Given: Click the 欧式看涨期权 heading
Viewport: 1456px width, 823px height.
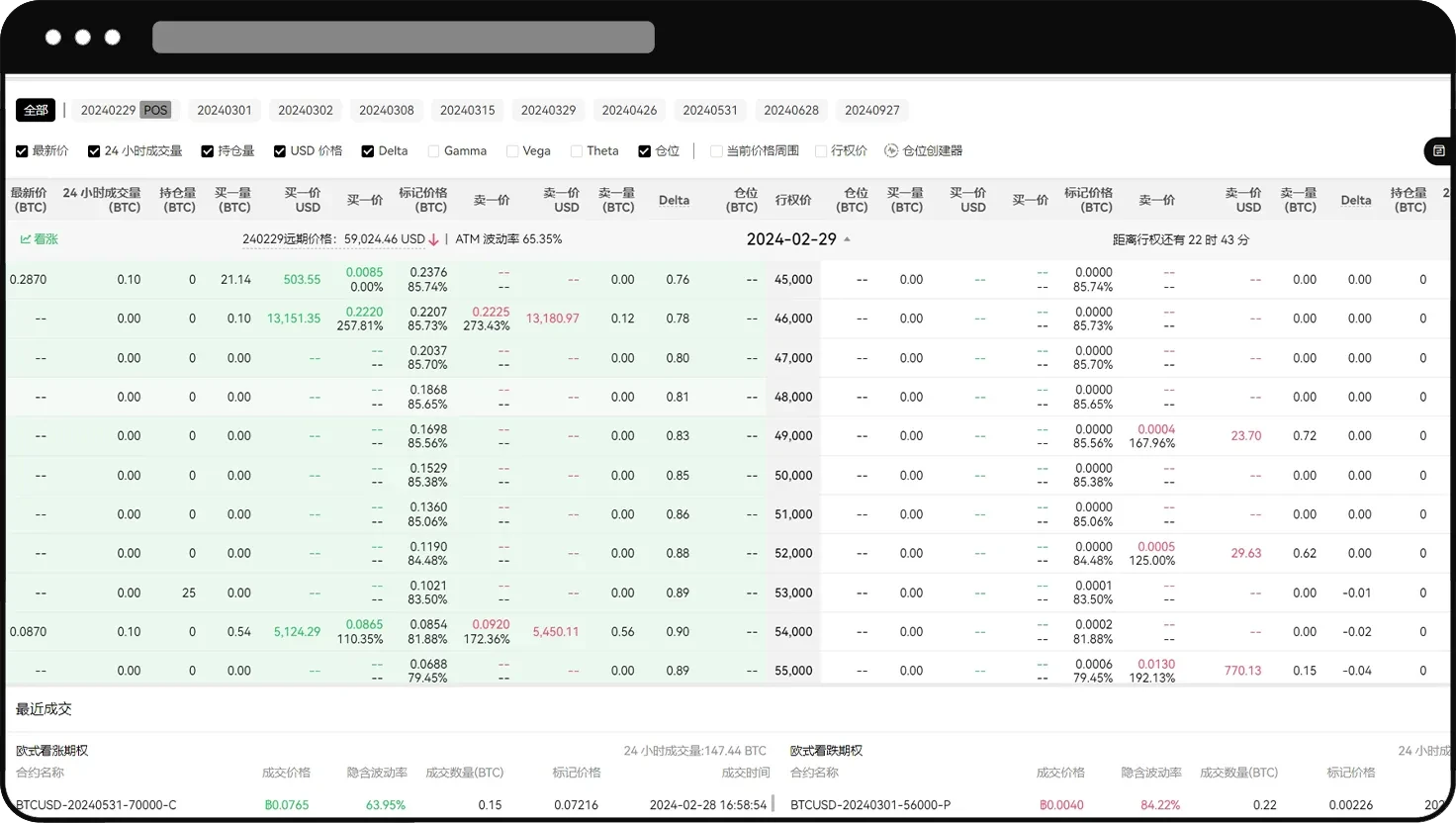Looking at the screenshot, I should pos(51,751).
